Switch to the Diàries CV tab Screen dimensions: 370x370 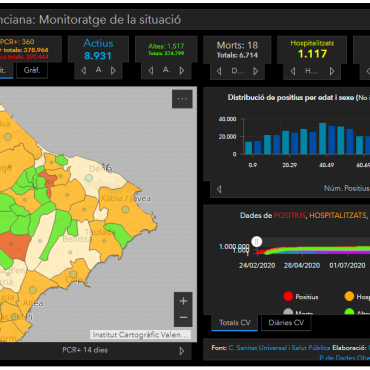[x=286, y=323]
